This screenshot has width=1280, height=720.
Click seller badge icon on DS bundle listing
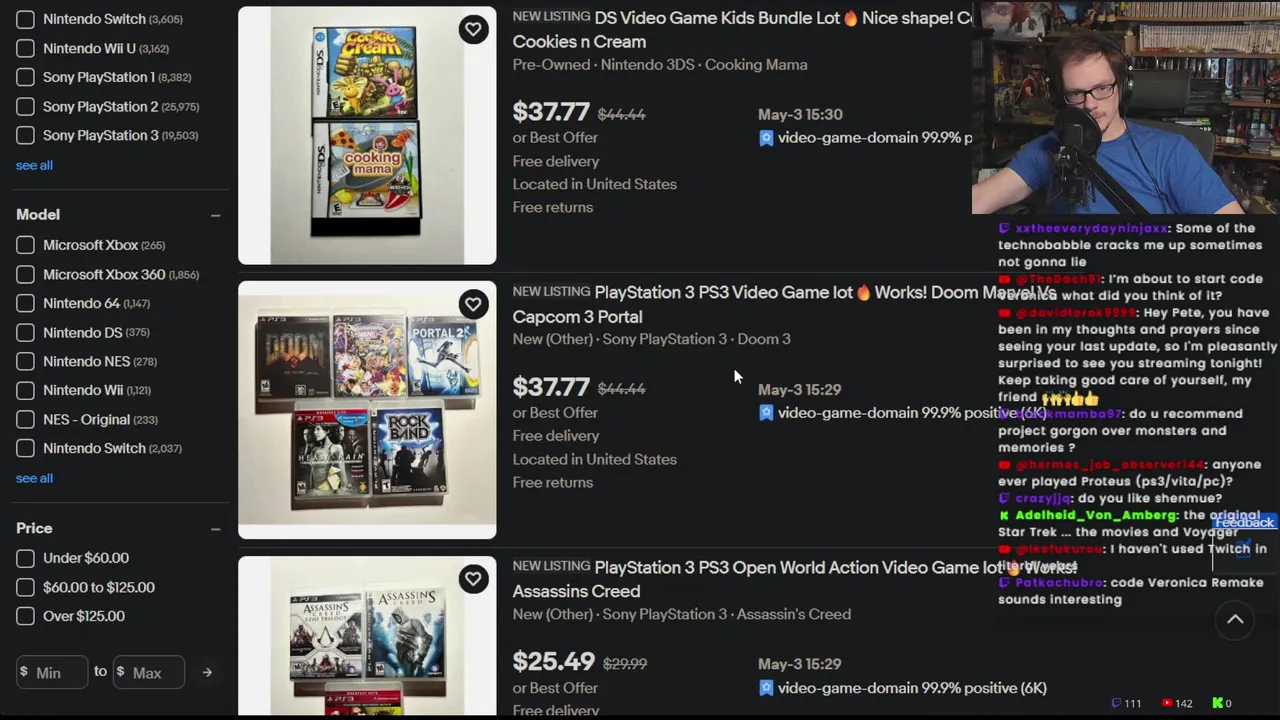[x=766, y=138]
